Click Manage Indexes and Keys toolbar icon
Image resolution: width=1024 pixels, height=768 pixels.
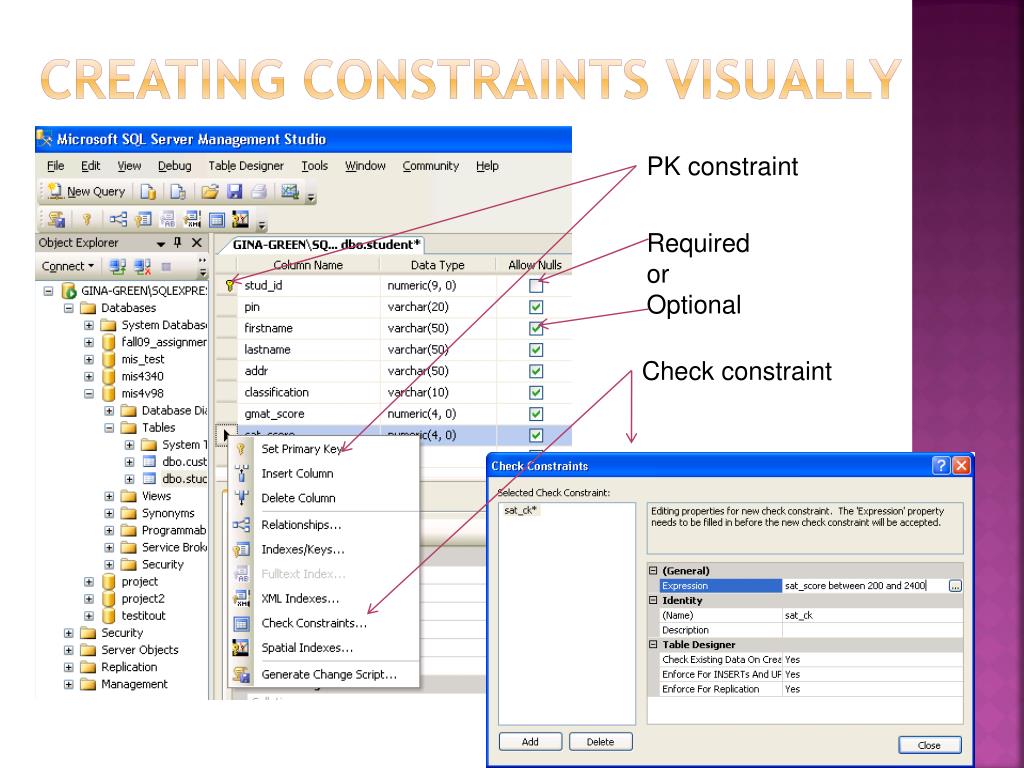tap(143, 219)
